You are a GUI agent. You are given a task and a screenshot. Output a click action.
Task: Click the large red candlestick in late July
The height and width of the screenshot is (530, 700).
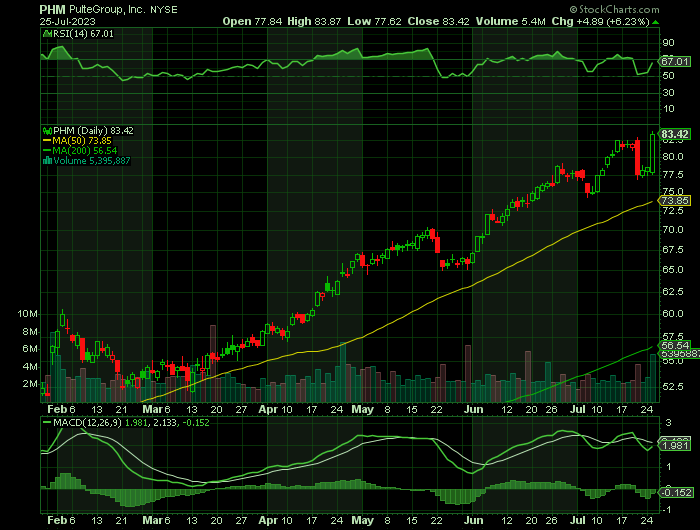tap(638, 158)
